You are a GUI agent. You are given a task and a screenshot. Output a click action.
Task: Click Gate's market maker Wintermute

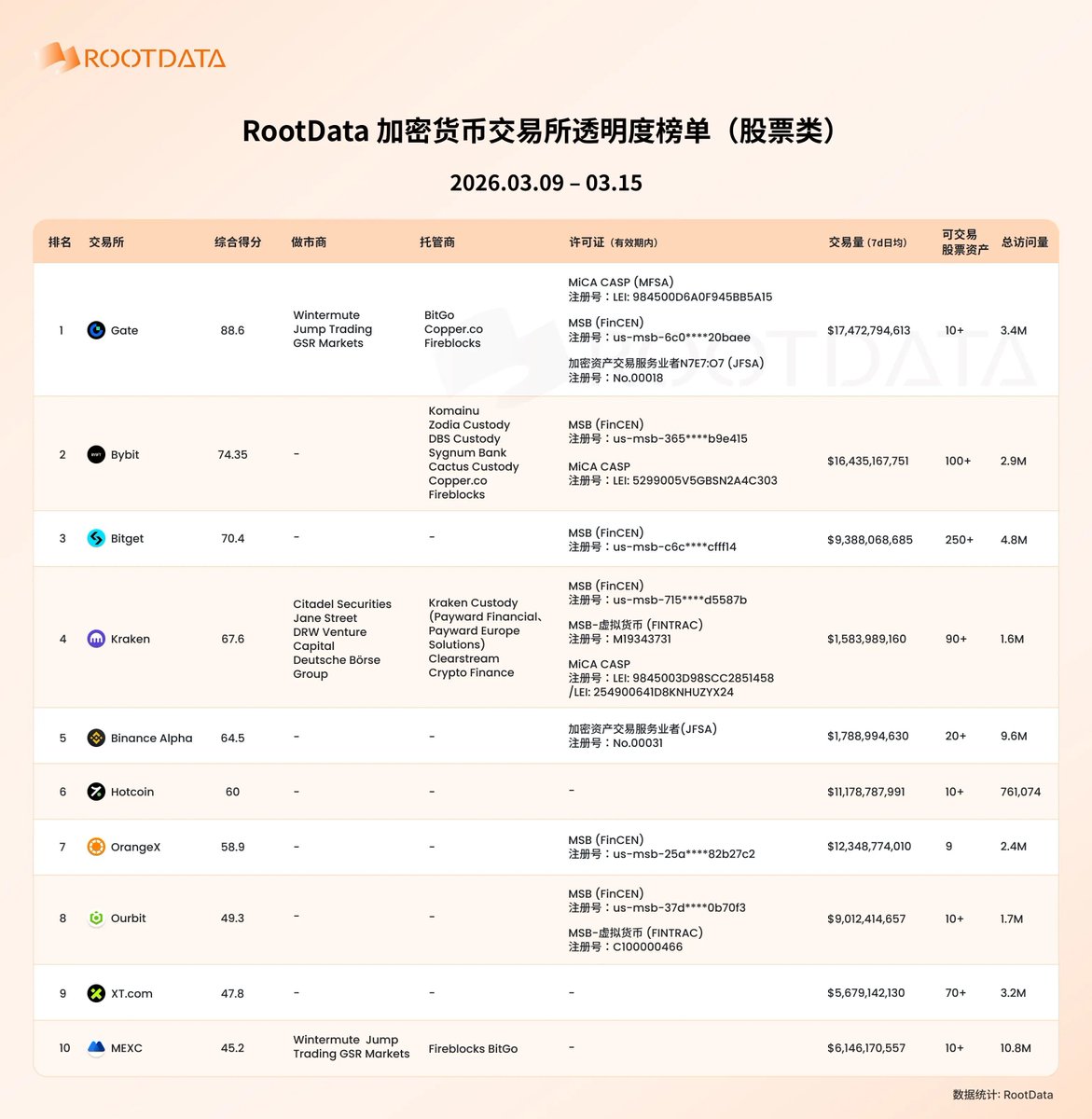(x=326, y=315)
